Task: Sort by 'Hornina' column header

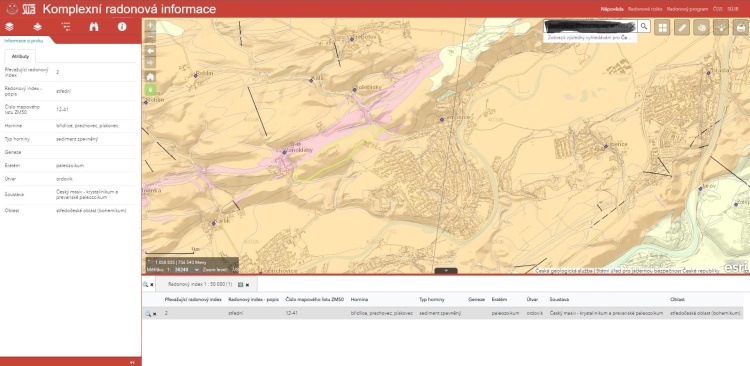Action: [359, 299]
